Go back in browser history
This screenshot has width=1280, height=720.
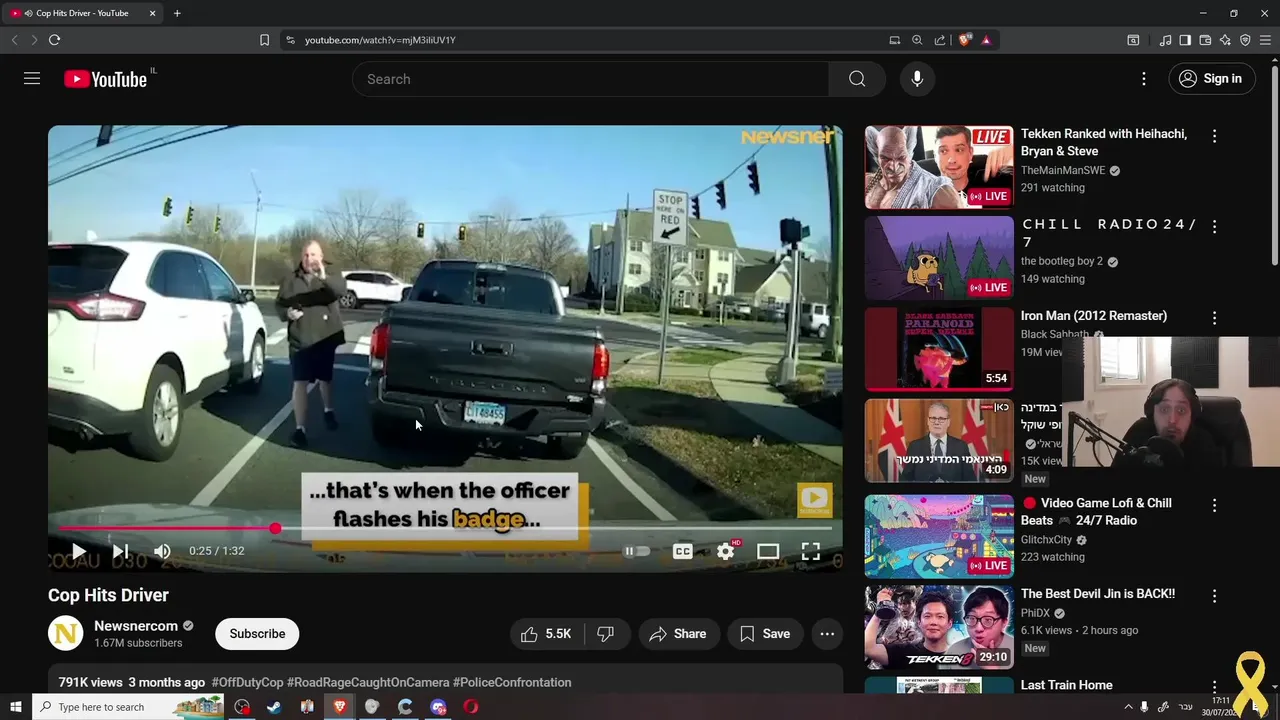(14, 40)
